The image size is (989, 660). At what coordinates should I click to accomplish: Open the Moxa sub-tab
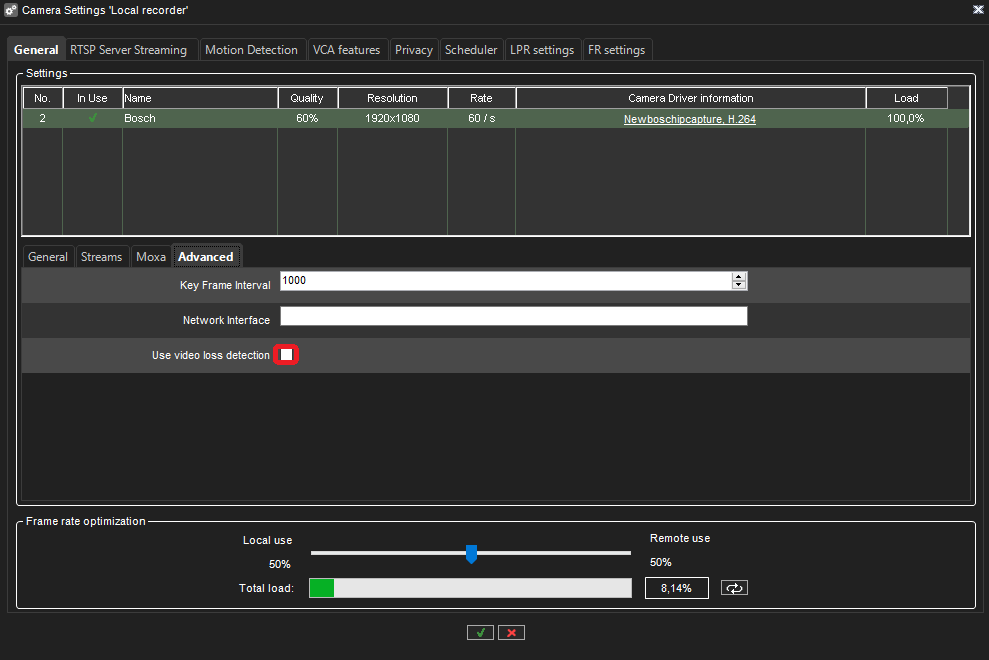pos(151,257)
